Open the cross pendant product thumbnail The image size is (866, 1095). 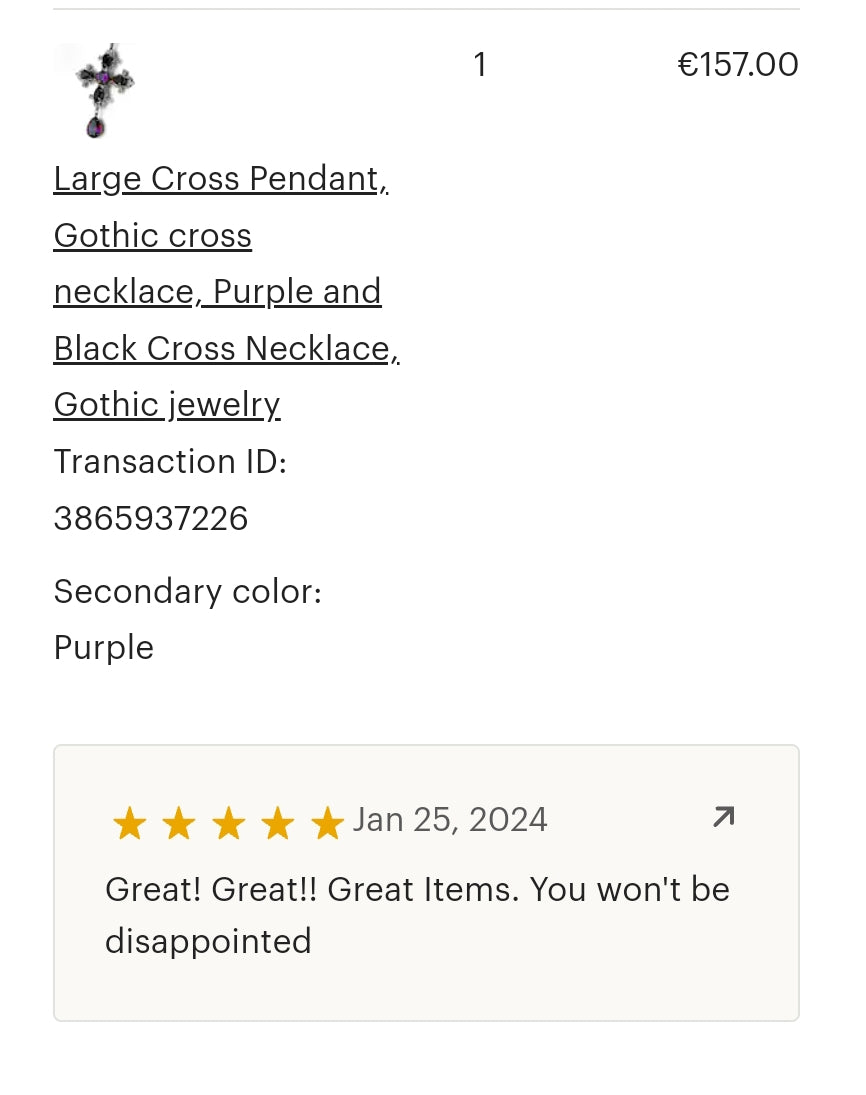click(96, 91)
